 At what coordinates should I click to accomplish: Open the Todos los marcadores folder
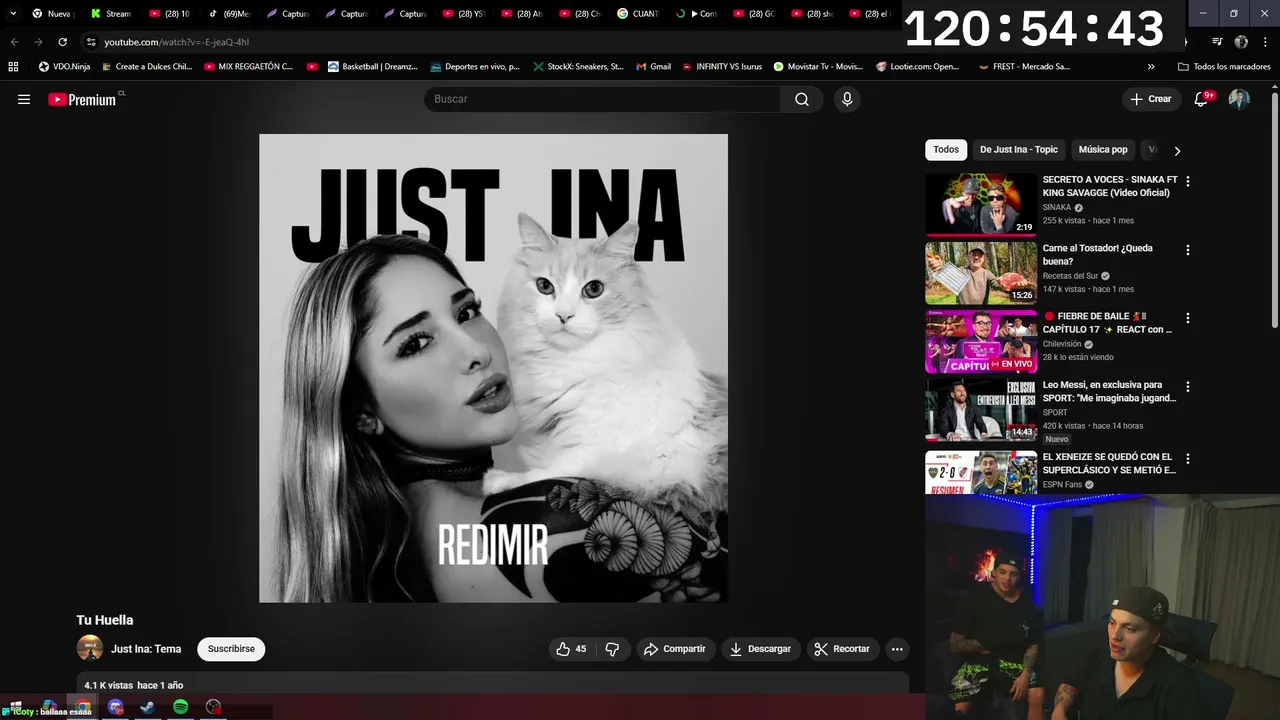click(1223, 67)
